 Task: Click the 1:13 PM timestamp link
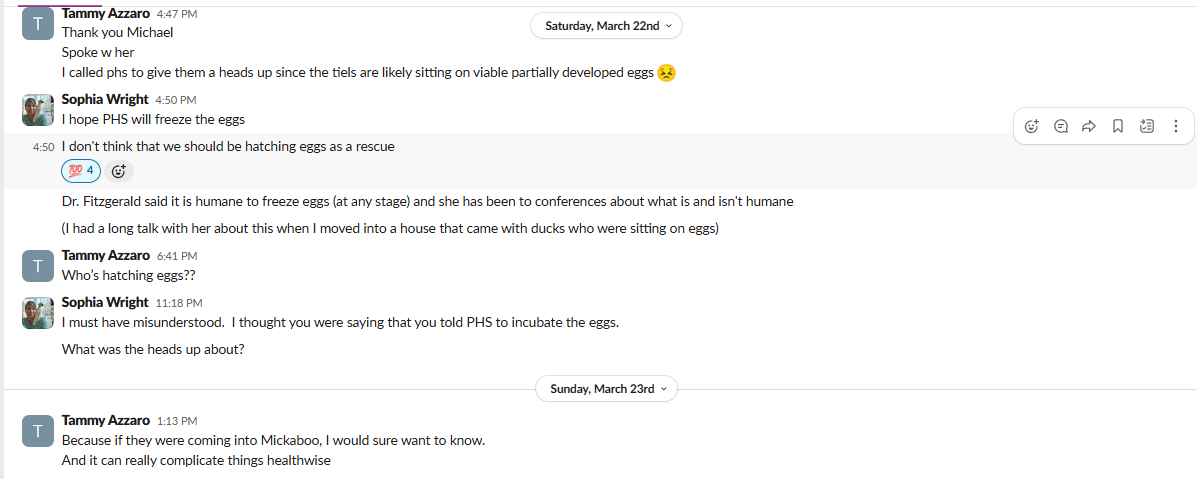tap(177, 421)
